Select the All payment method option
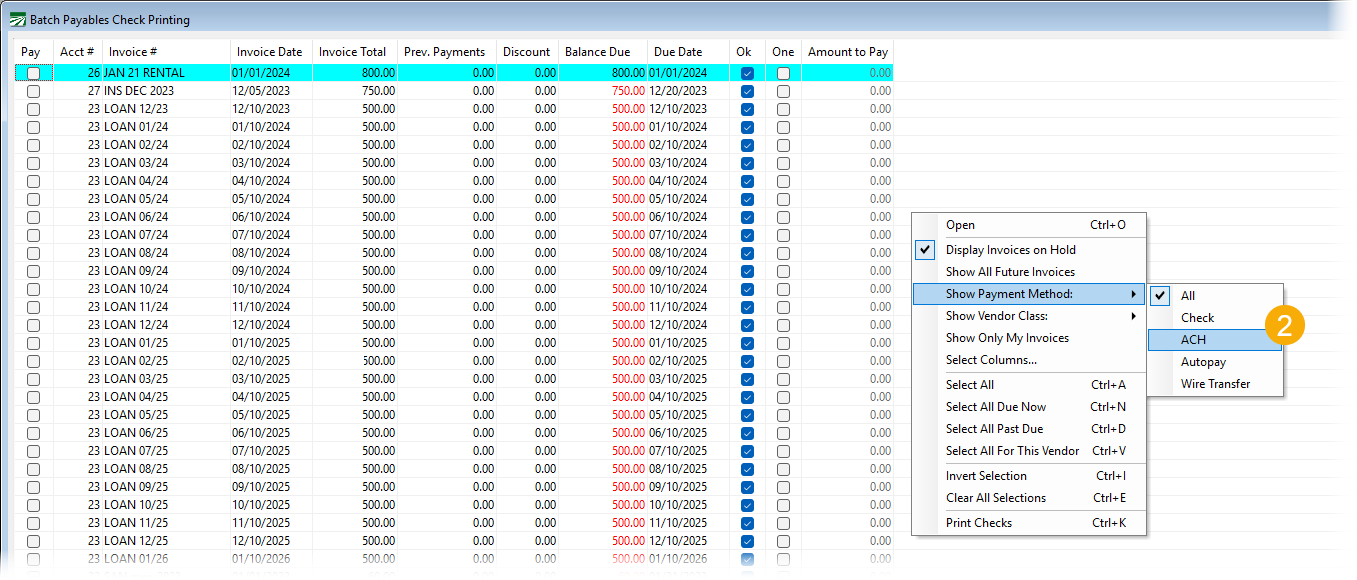Image resolution: width=1357 pixels, height=580 pixels. click(x=1188, y=296)
